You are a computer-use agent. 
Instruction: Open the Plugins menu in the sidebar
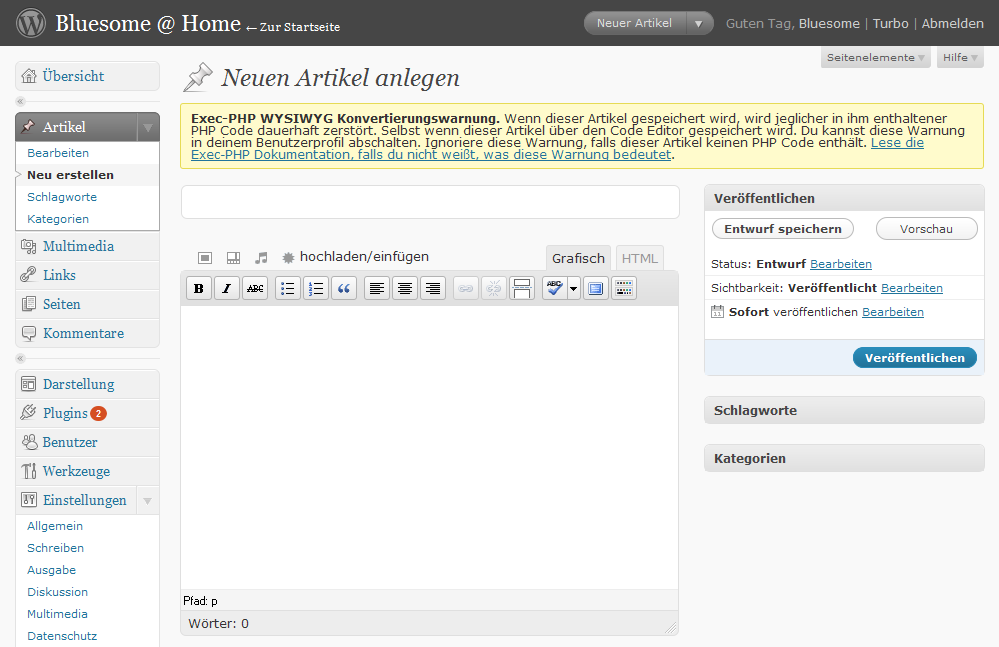[x=66, y=413]
